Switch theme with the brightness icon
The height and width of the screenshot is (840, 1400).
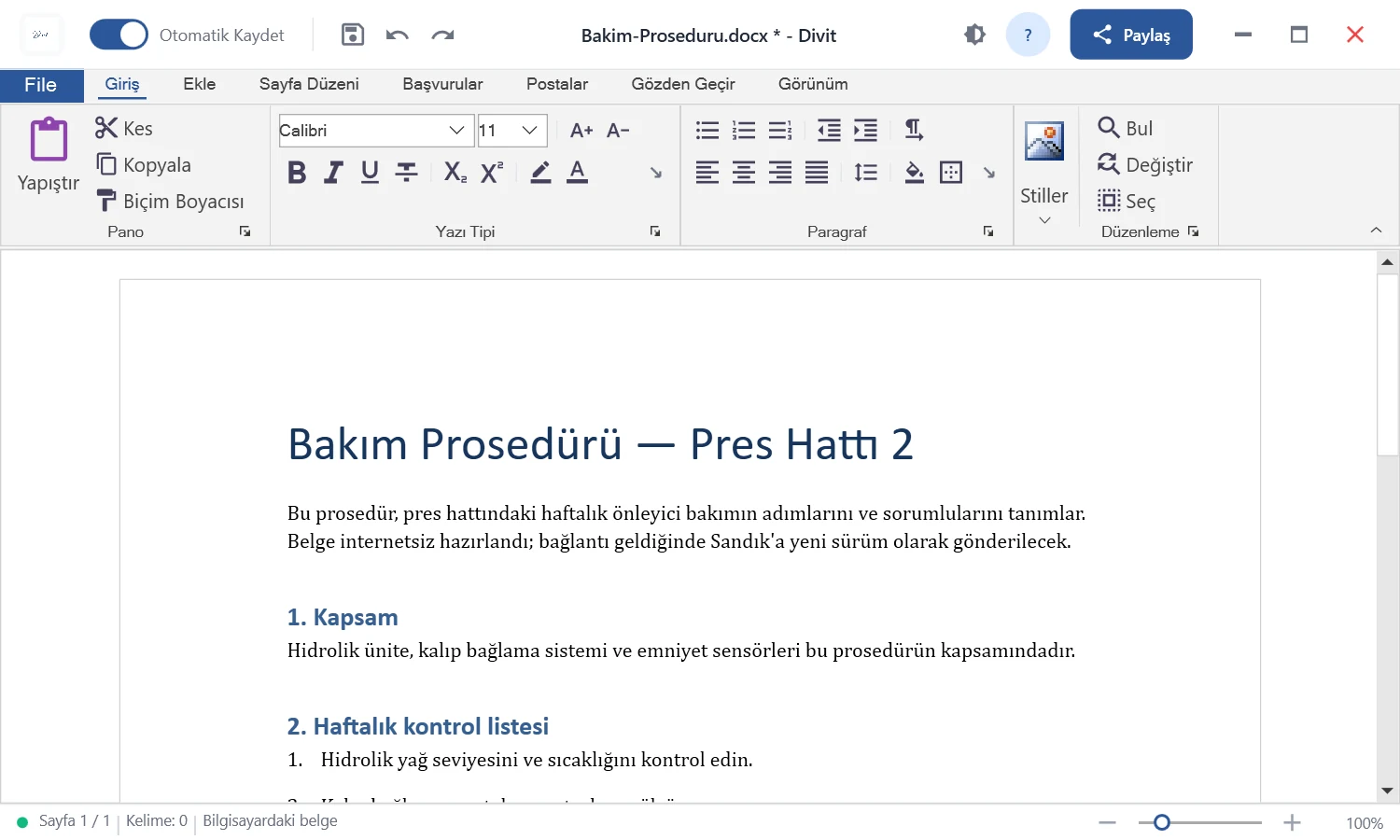point(974,35)
